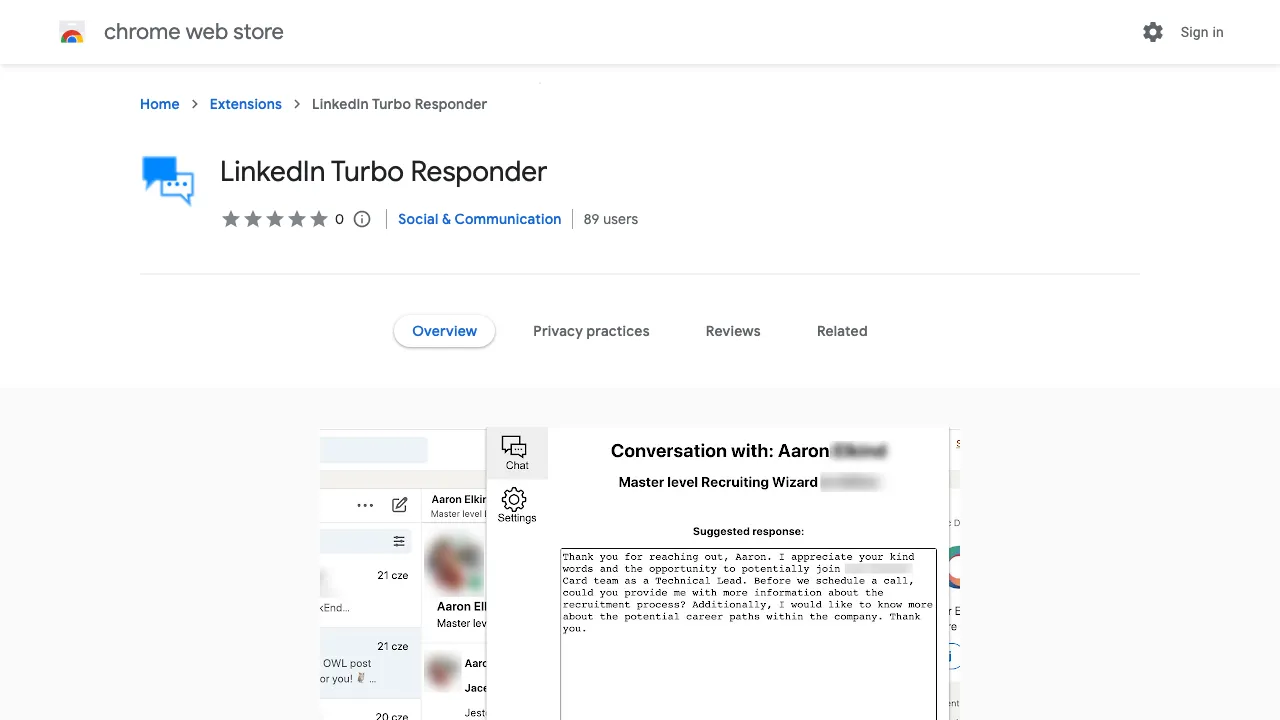Click the rating info circle icon
The width and height of the screenshot is (1280, 720).
[362, 219]
